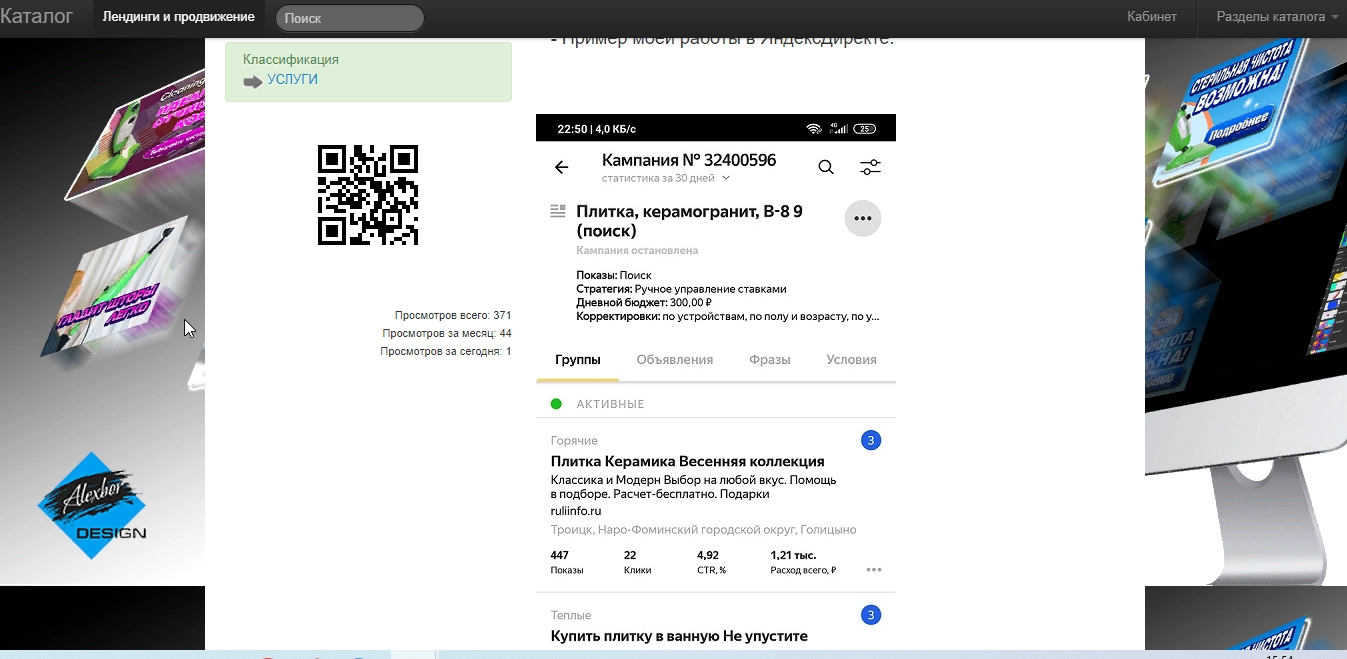Viewport: 1347px width, 659px height.
Task: Click the blue 3 badge in Теплые
Action: tap(871, 615)
